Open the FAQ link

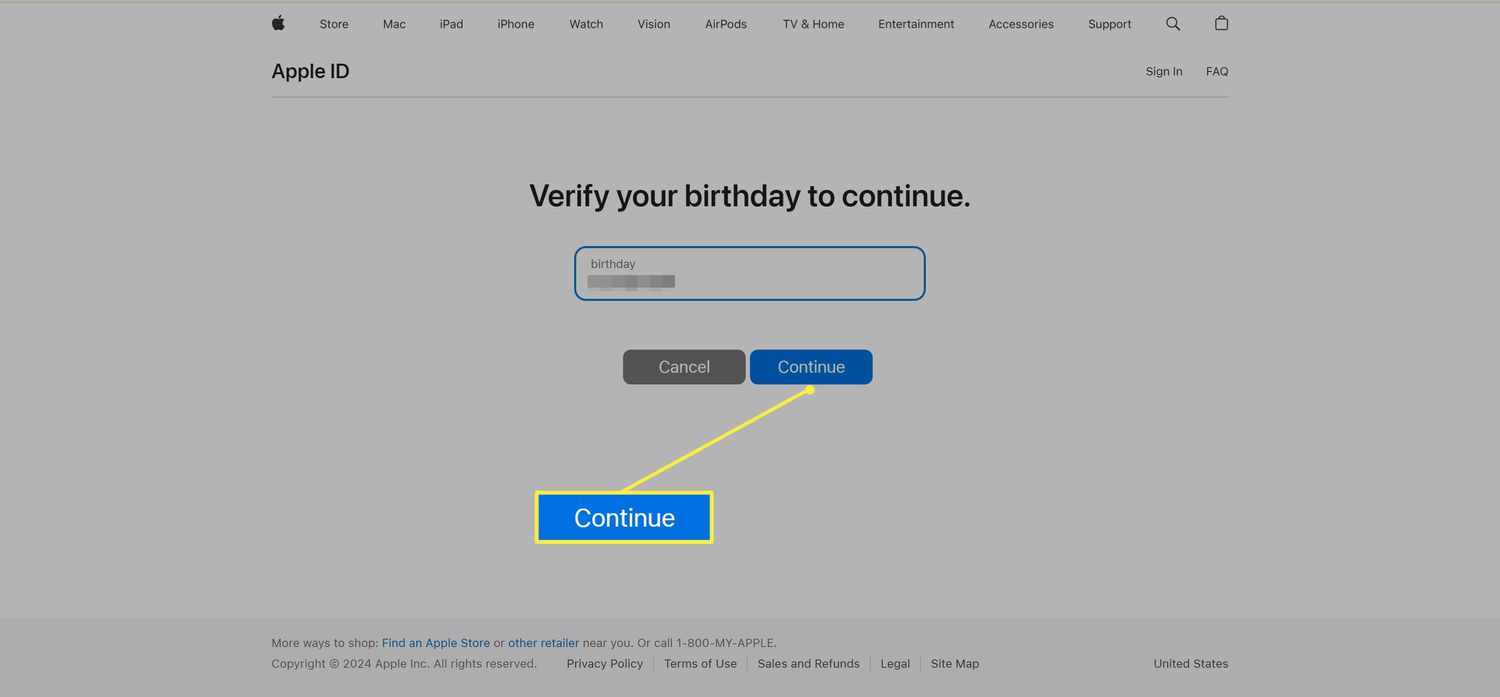(x=1217, y=71)
